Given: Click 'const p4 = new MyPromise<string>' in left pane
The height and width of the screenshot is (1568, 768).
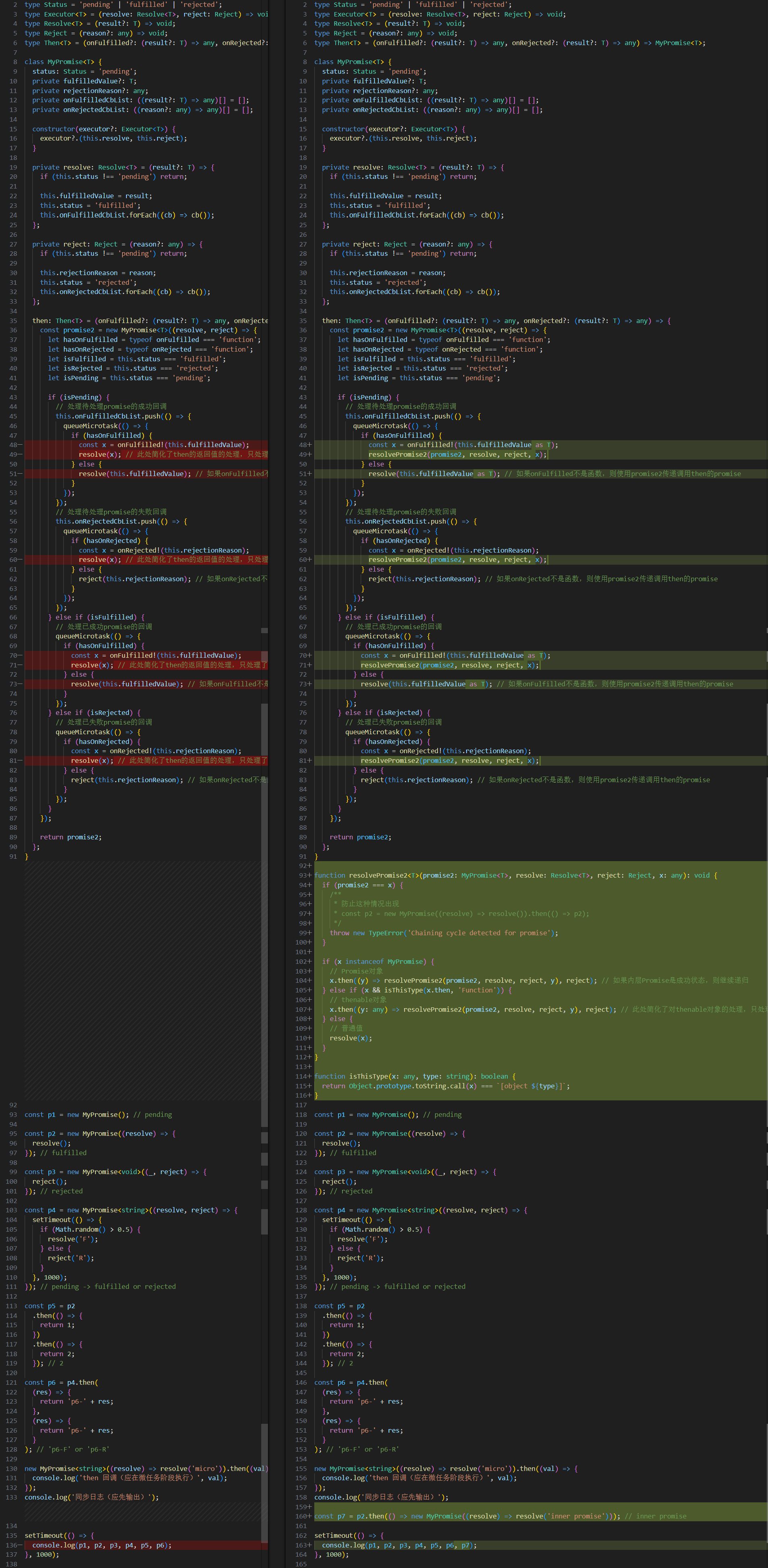Looking at the screenshot, I should pyautogui.click(x=131, y=1210).
